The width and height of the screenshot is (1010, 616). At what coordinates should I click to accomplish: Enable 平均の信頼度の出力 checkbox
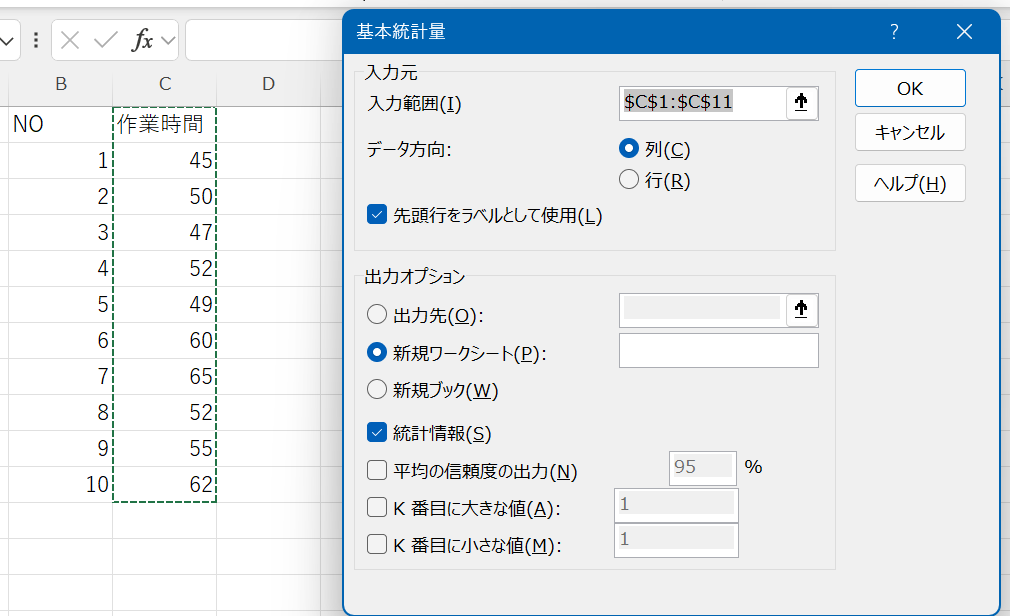click(x=377, y=470)
